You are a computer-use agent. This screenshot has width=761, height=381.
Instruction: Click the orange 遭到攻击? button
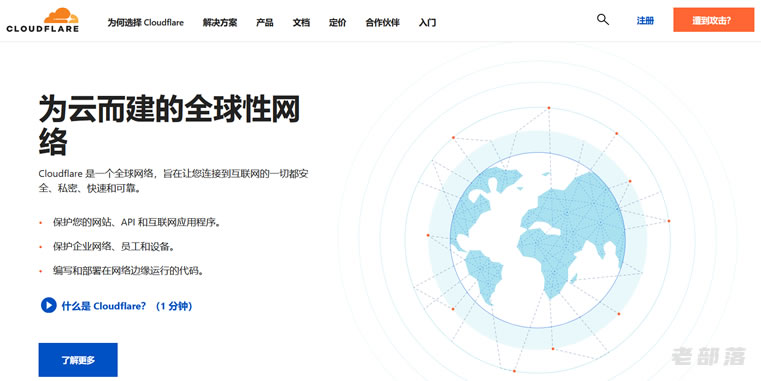point(713,20)
